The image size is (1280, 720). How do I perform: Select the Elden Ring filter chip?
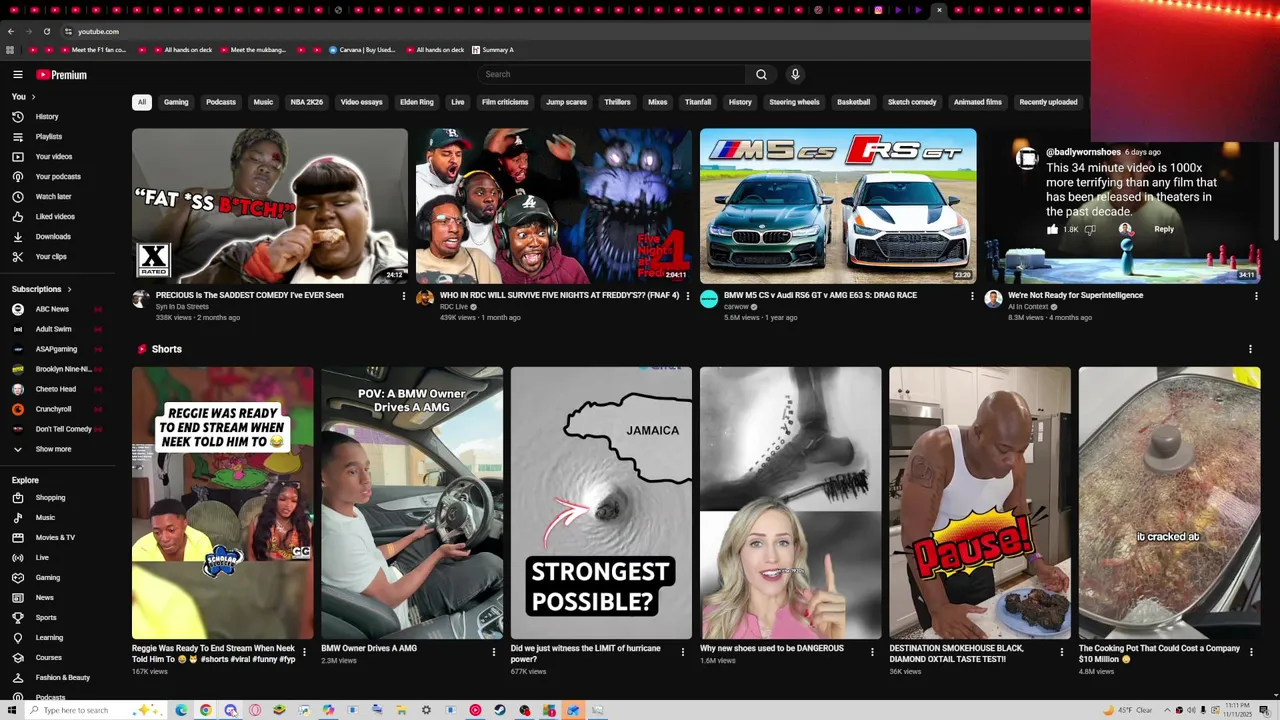417,102
